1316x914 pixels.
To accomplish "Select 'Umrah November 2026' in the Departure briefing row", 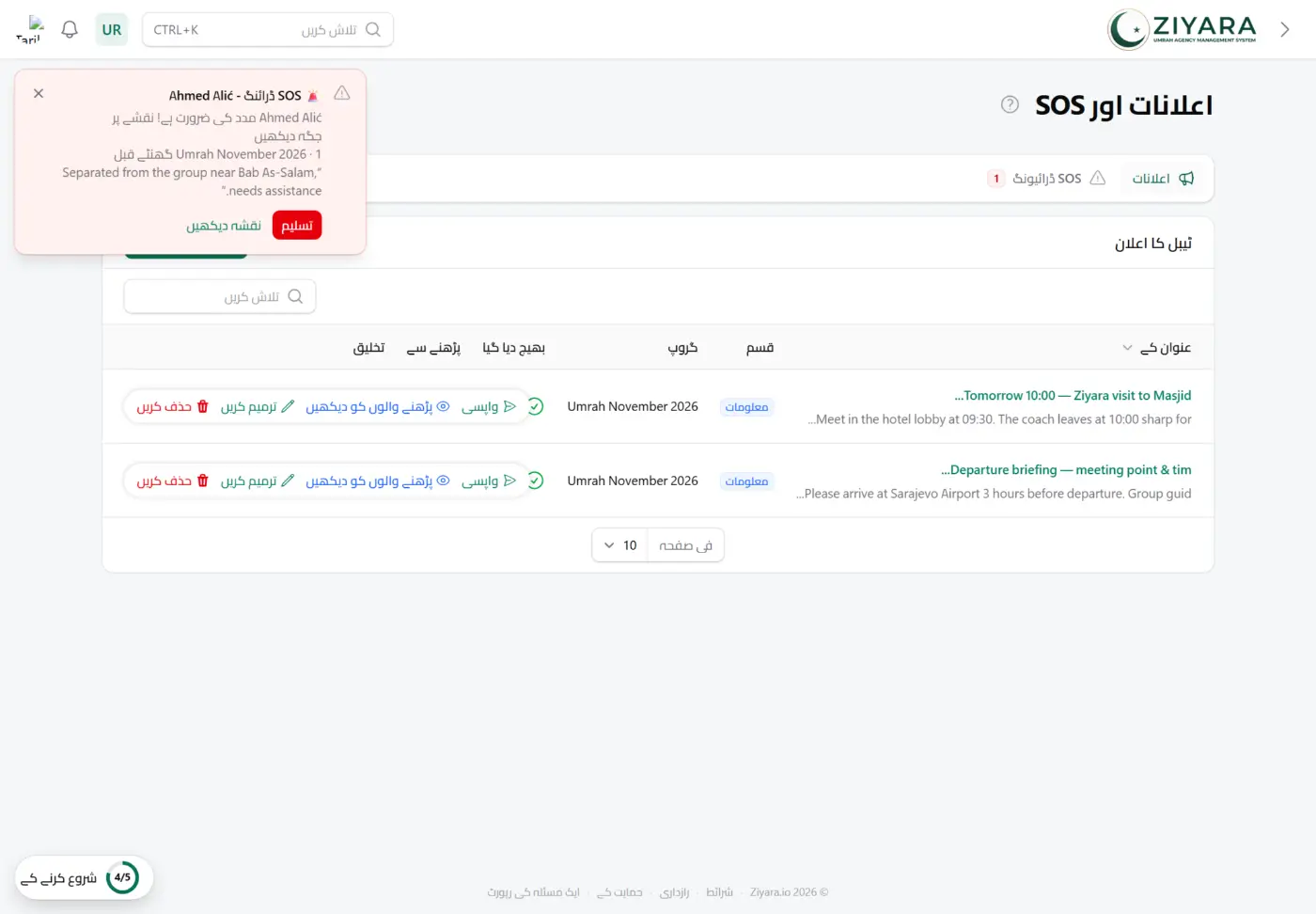I will (x=633, y=481).
